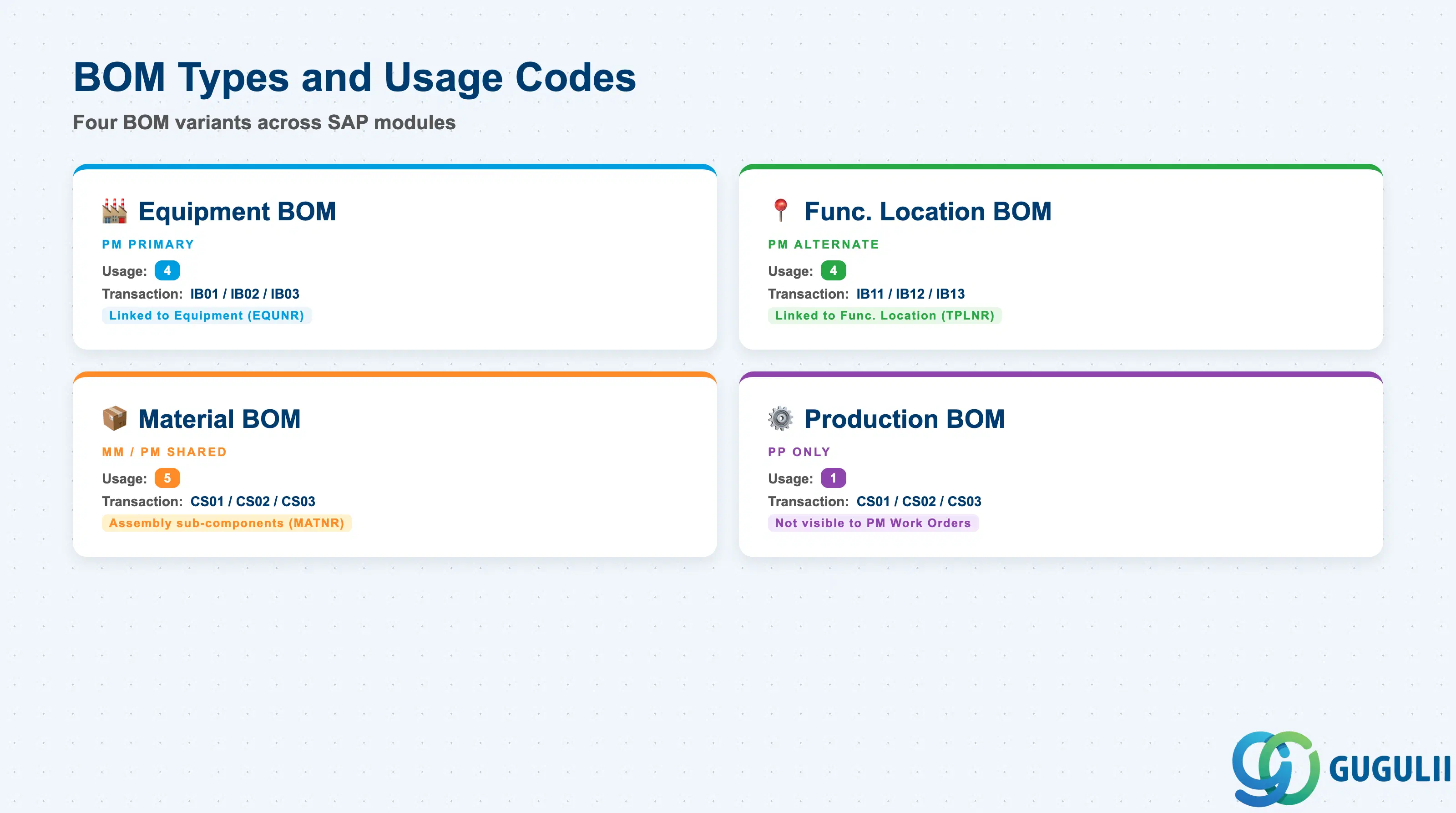This screenshot has width=1456, height=813.
Task: Click the 'GUGULII' brand wordmark
Action: 1390,769
